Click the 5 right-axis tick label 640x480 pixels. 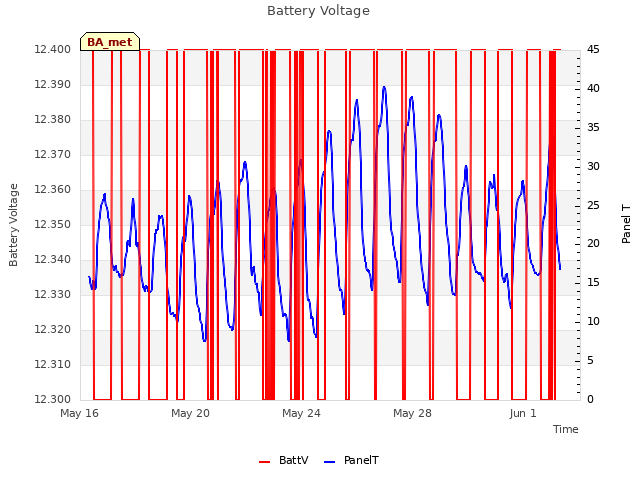tap(590, 360)
